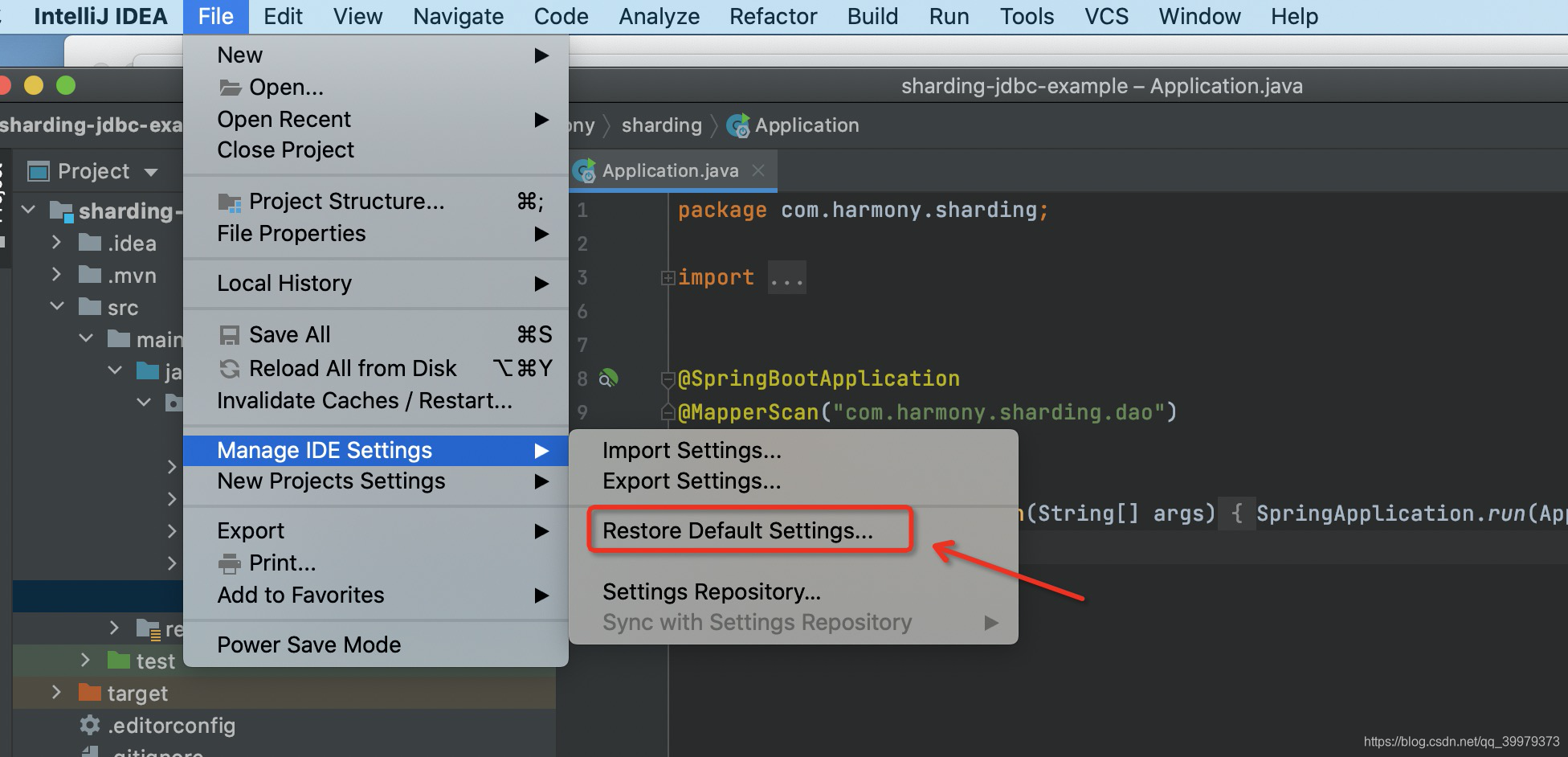Screen dimensions: 1568x757
Task: Click the Print printer icon
Action: click(230, 563)
